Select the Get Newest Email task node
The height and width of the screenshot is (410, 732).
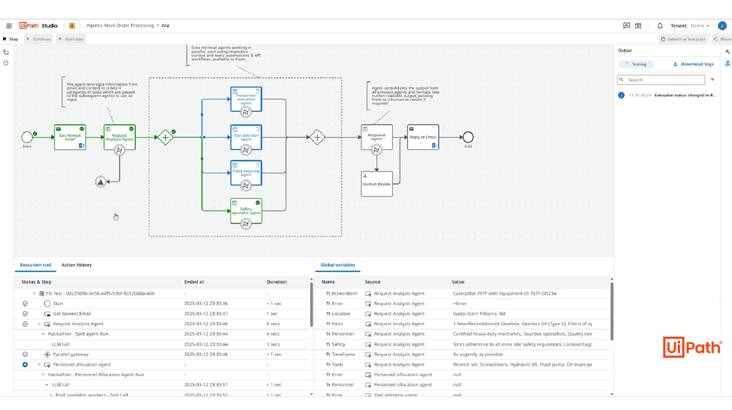[x=70, y=137]
